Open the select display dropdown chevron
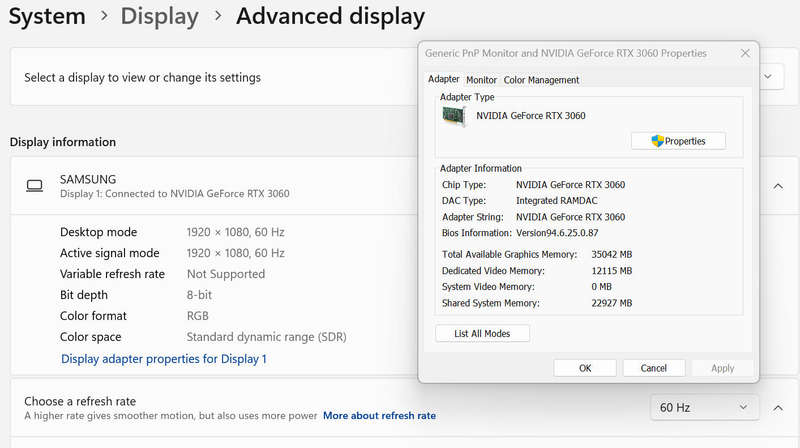Viewport: 800px width, 448px height. [x=768, y=77]
